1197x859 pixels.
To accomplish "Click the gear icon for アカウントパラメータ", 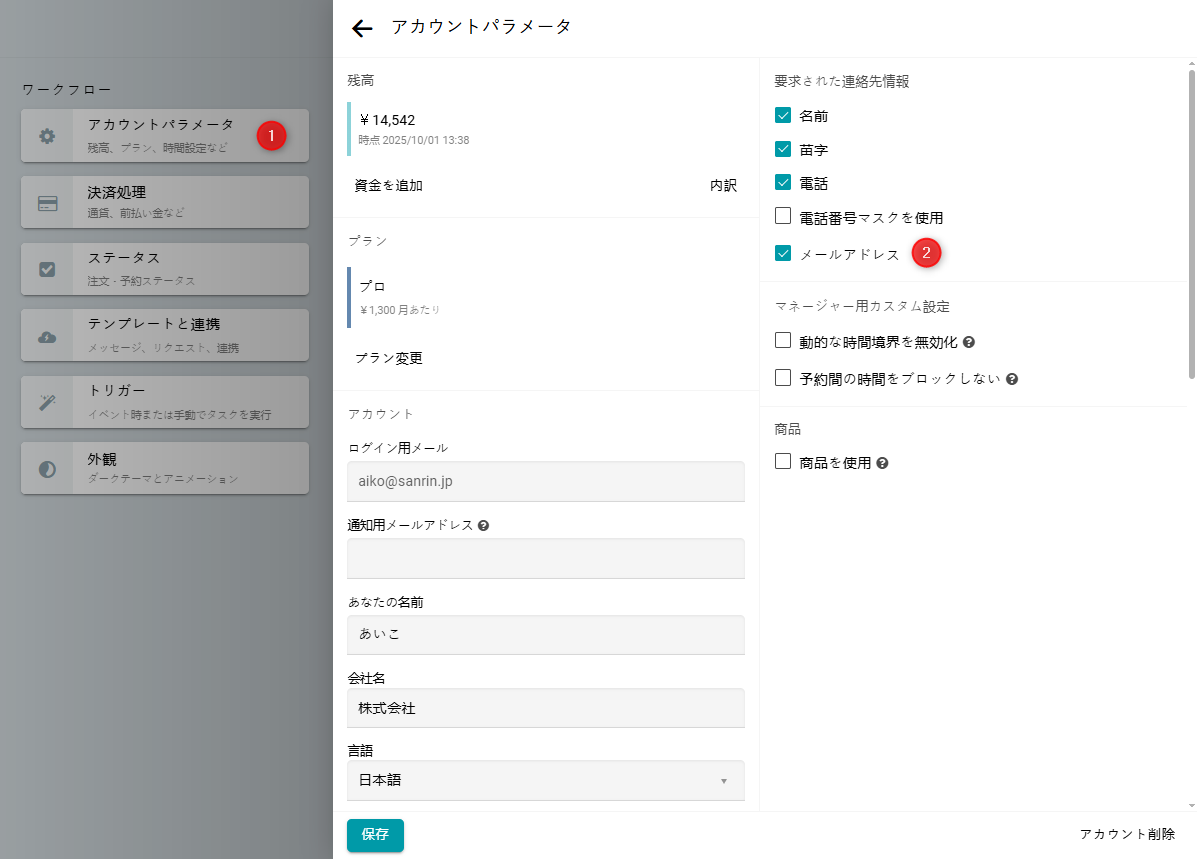I will (x=47, y=136).
